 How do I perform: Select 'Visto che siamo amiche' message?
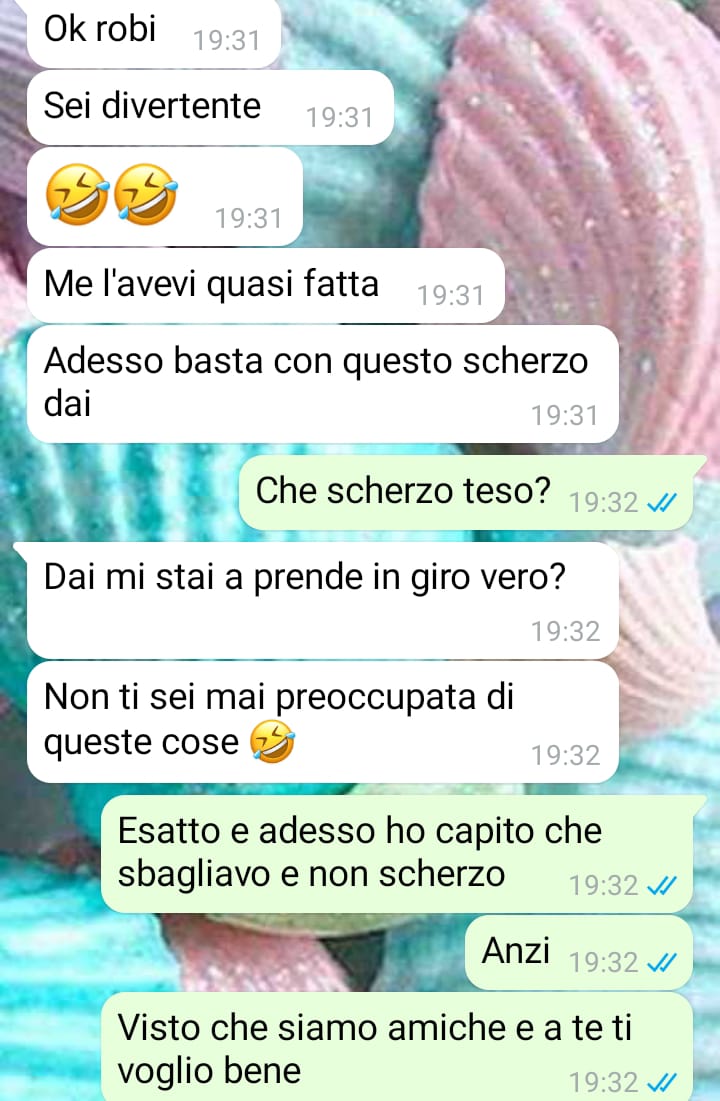[397, 1047]
